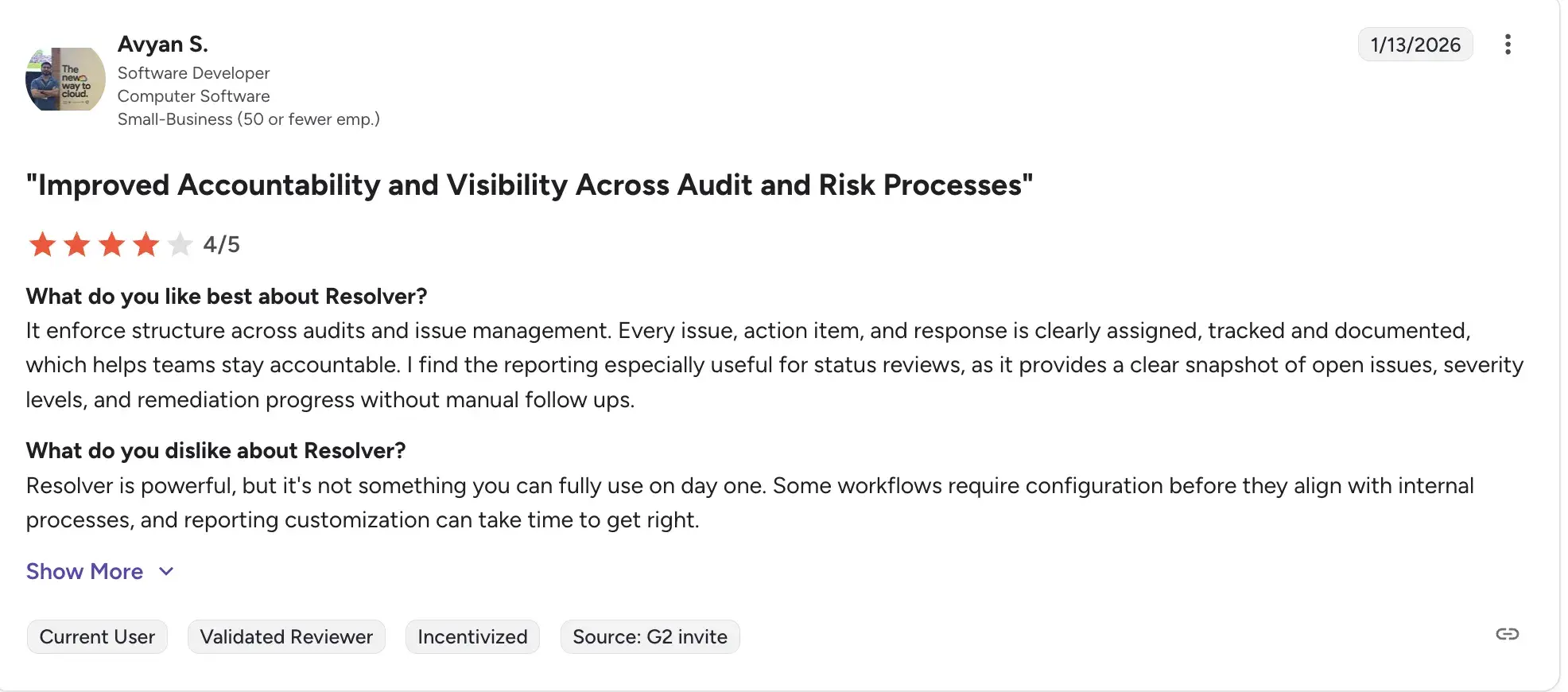Click Avyan S. profile photo

(65, 80)
